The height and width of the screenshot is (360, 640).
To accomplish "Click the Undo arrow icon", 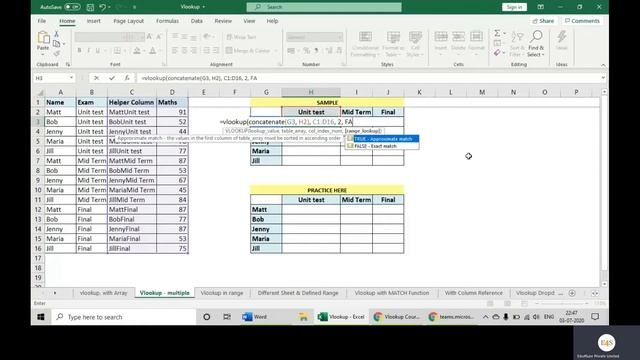I will tap(102, 7).
